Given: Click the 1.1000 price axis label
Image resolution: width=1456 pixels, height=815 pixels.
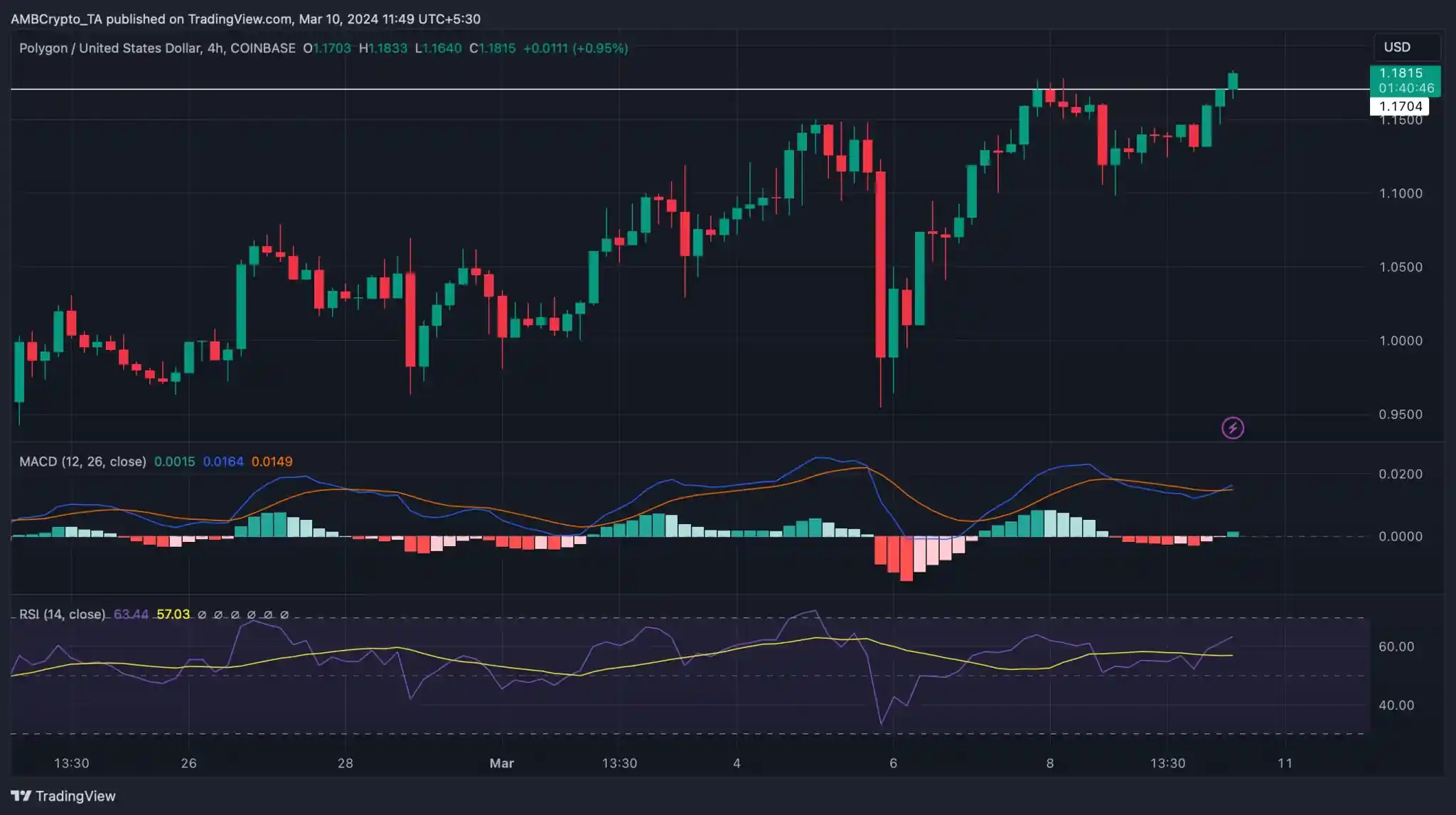Looking at the screenshot, I should tap(1401, 193).
